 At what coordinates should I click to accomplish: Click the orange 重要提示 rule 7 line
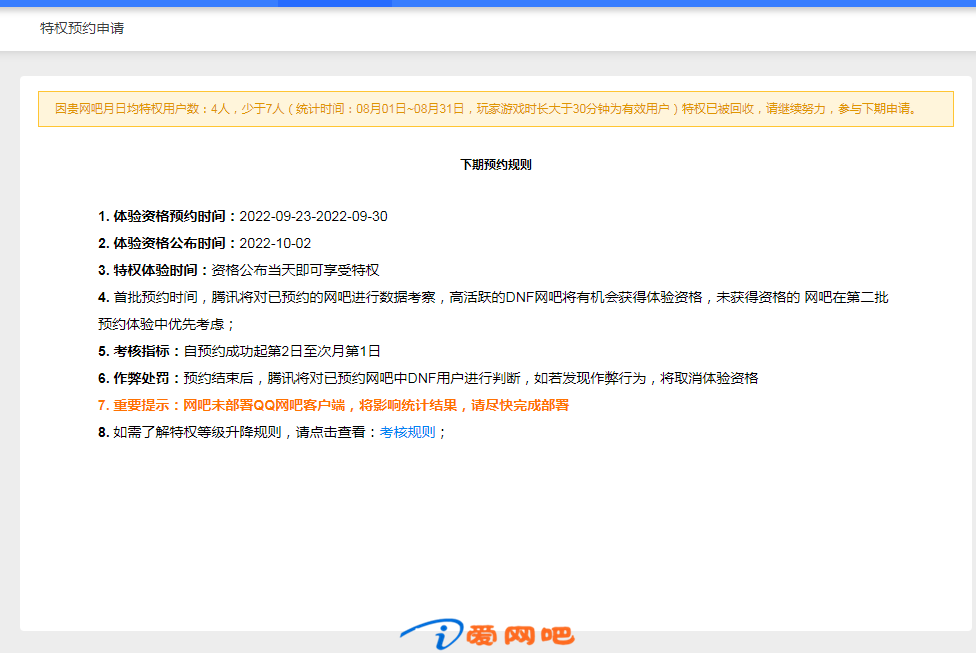point(334,405)
